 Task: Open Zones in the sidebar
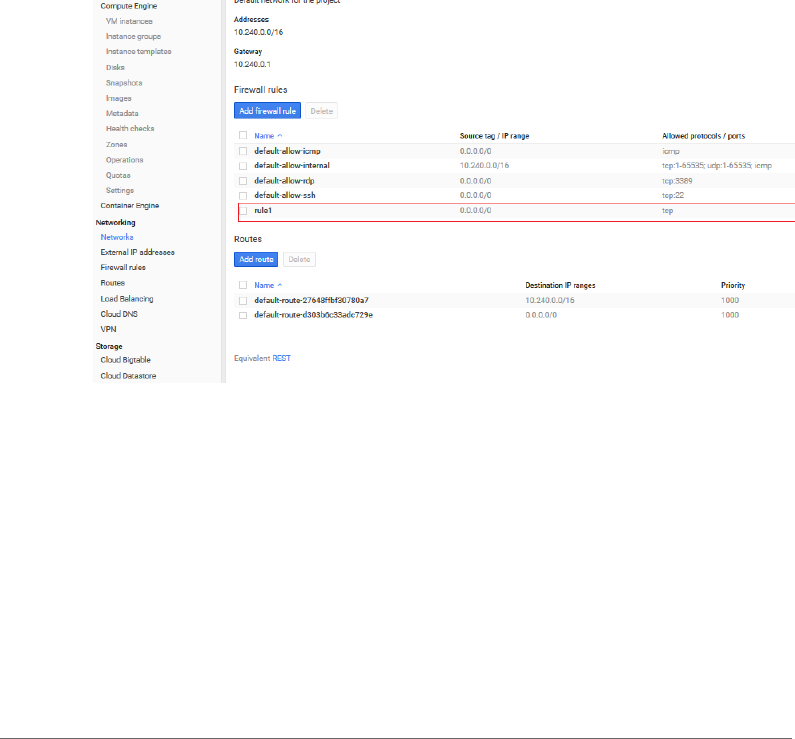117,144
